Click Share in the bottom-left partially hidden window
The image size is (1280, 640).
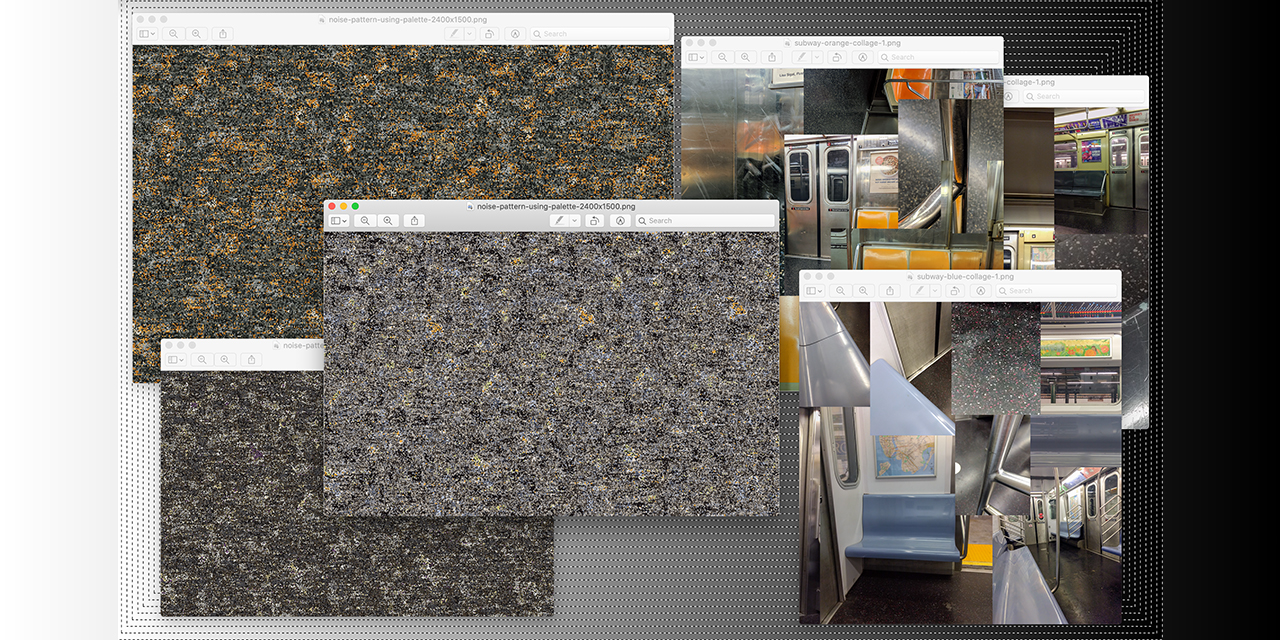[251, 359]
